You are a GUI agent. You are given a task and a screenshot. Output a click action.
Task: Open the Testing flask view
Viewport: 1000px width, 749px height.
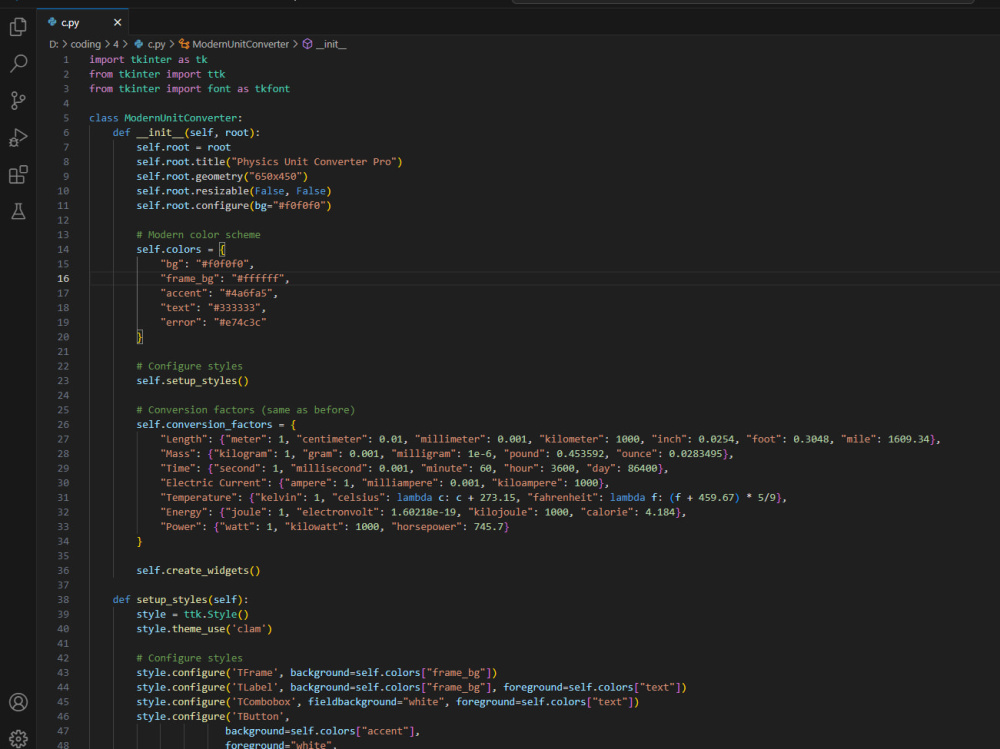(x=18, y=211)
